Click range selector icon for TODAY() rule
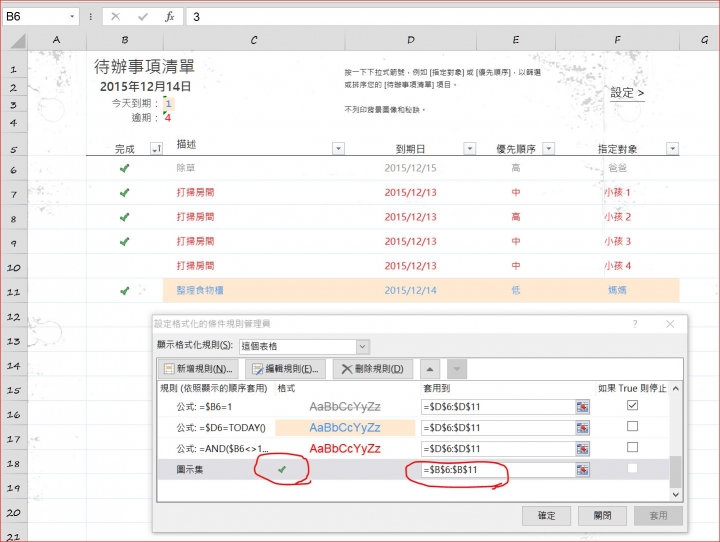720x542 pixels. coord(582,427)
